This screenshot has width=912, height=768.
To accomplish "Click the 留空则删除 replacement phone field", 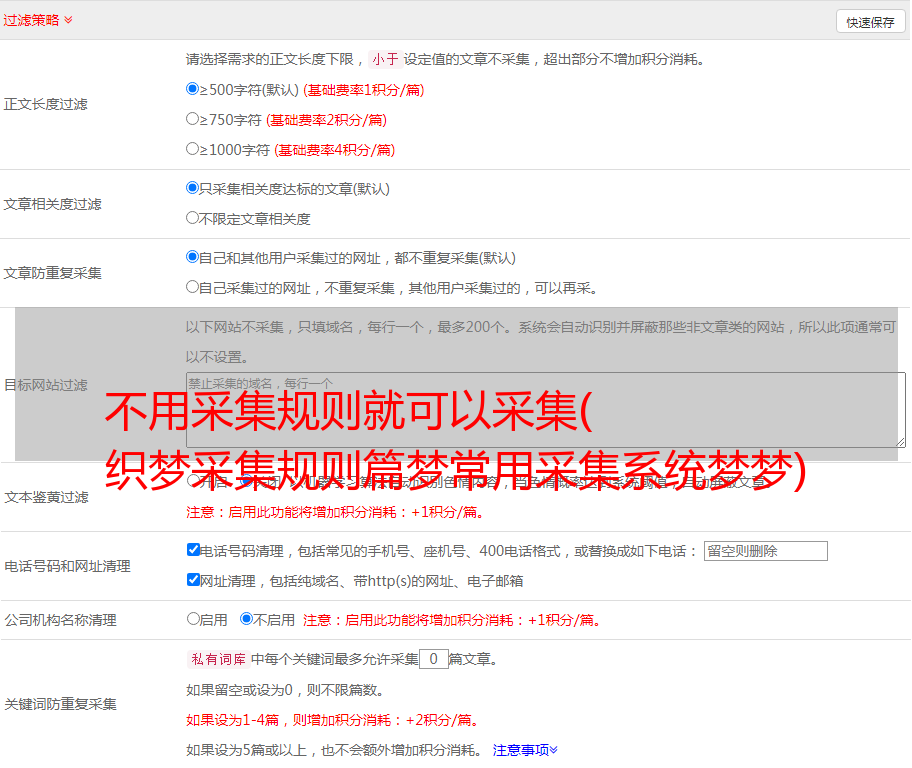I will tap(765, 551).
